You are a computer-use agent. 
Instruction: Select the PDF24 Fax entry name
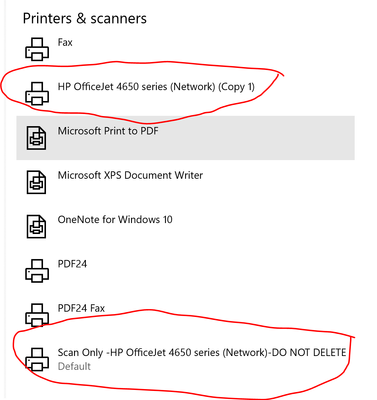[81, 308]
